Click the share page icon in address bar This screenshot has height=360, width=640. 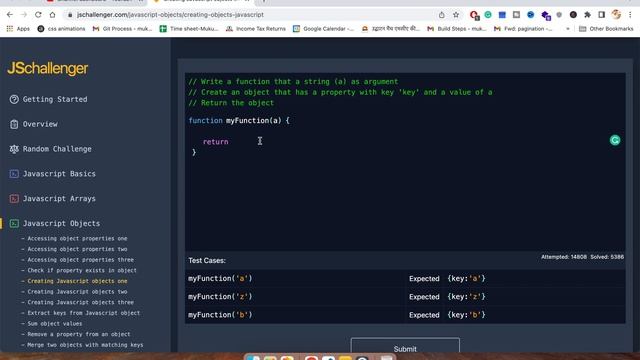coord(442,15)
